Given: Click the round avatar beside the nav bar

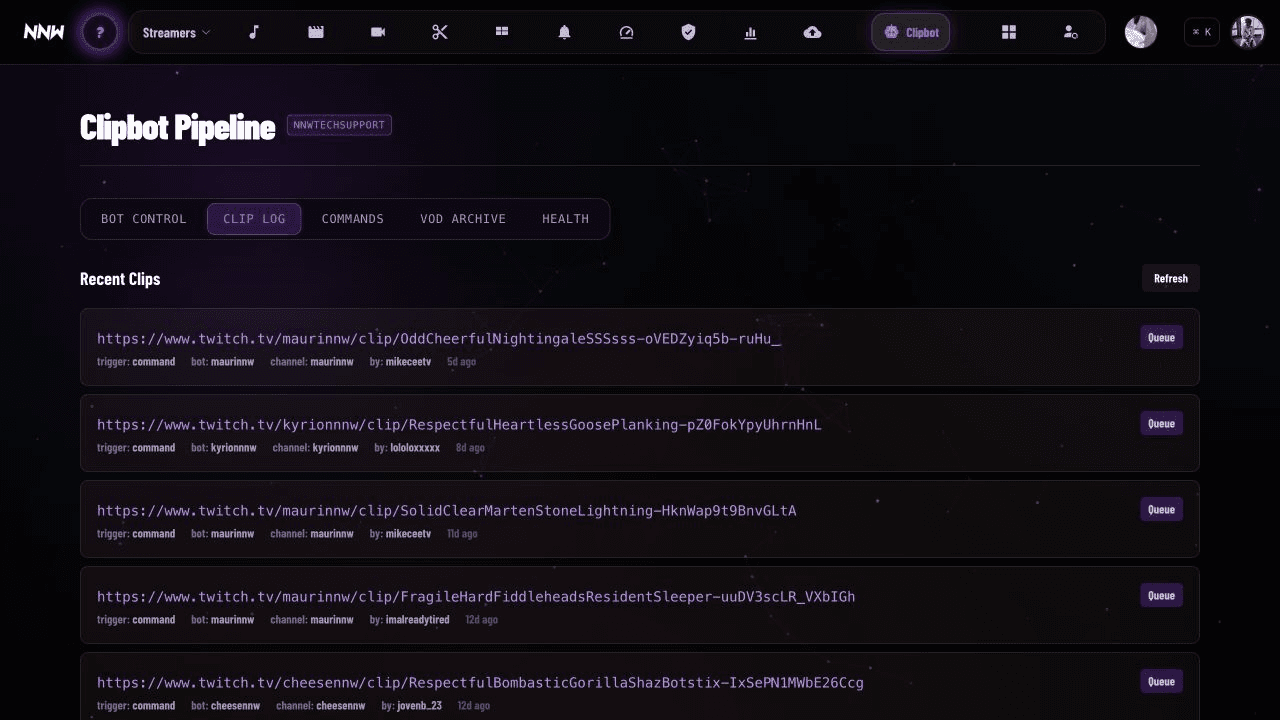Looking at the screenshot, I should (x=1141, y=32).
